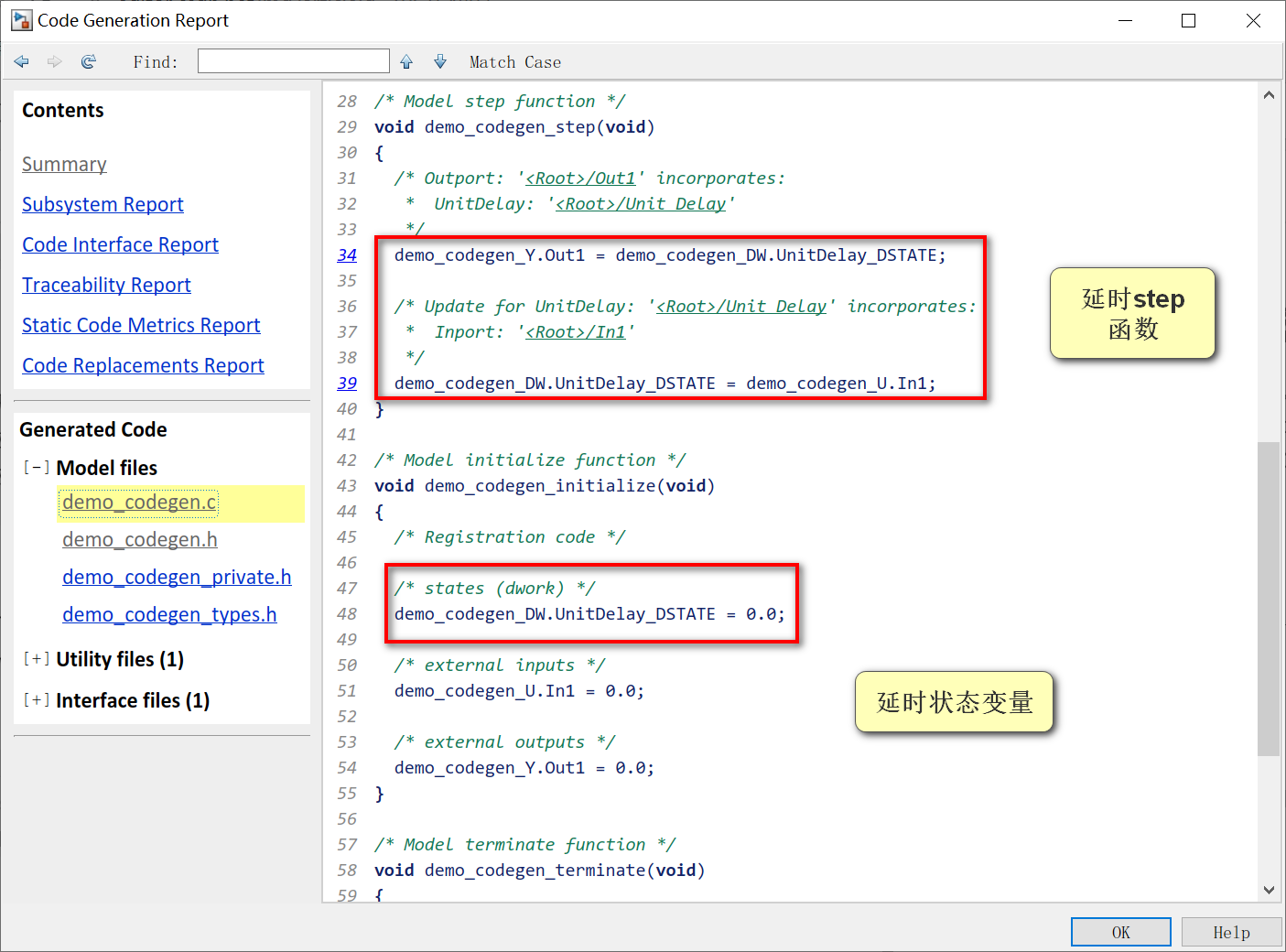This screenshot has width=1286, height=952.
Task: Open the Subsystem Report
Action: [x=103, y=204]
